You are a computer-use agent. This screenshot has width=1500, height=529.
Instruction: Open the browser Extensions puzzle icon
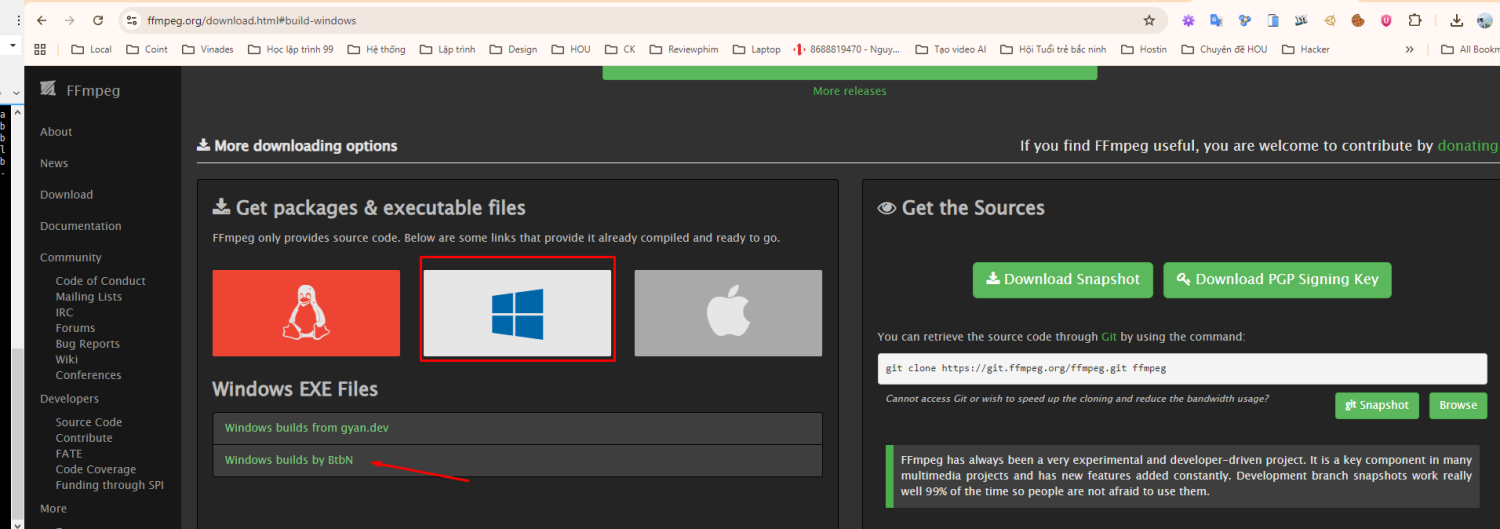pos(1414,20)
